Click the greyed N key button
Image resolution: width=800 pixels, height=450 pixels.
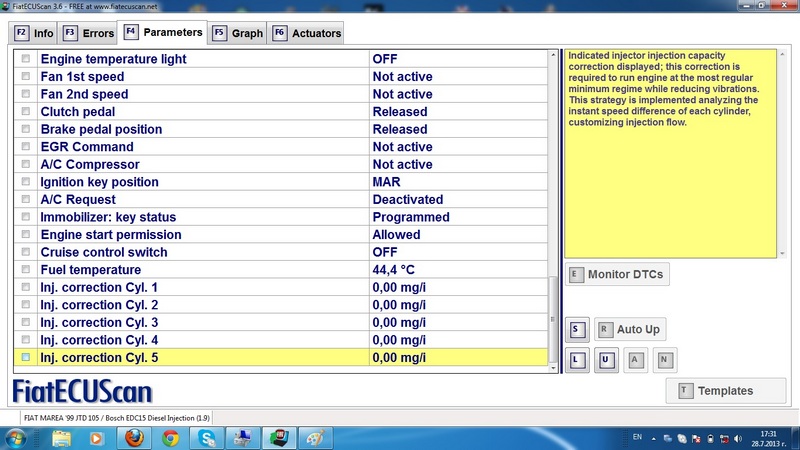tap(664, 360)
